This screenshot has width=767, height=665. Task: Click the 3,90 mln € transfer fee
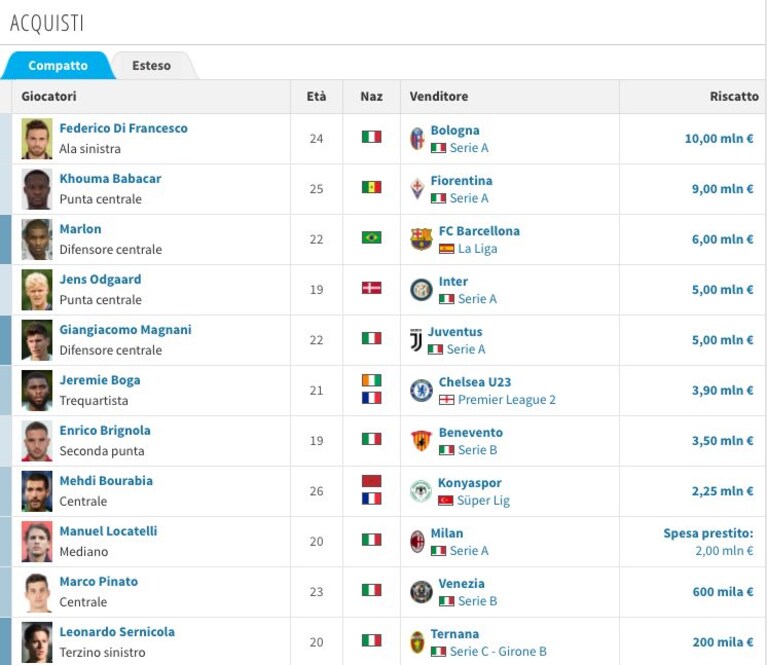click(x=722, y=390)
